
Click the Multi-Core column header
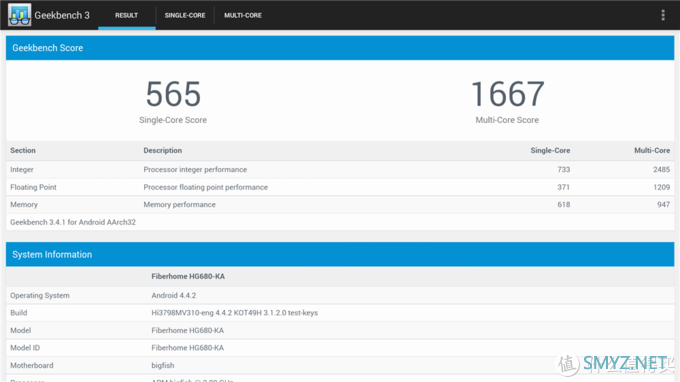tap(652, 150)
